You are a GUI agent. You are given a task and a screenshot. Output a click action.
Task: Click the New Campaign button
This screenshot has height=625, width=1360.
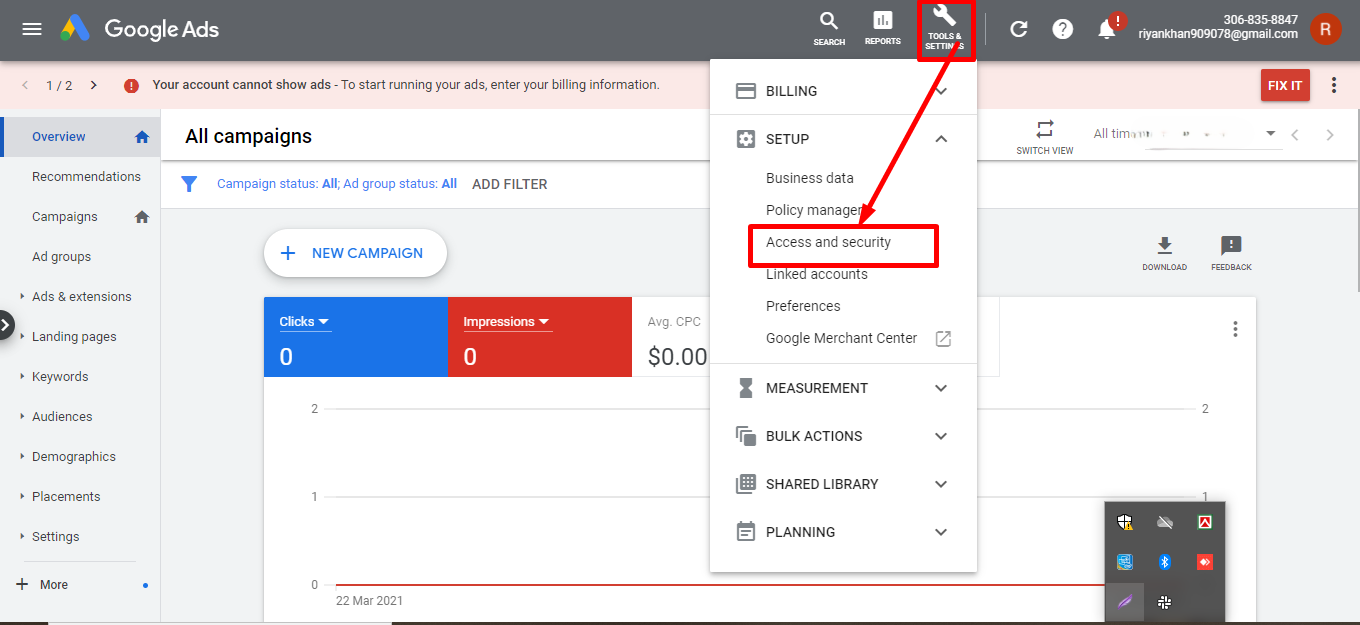355,253
